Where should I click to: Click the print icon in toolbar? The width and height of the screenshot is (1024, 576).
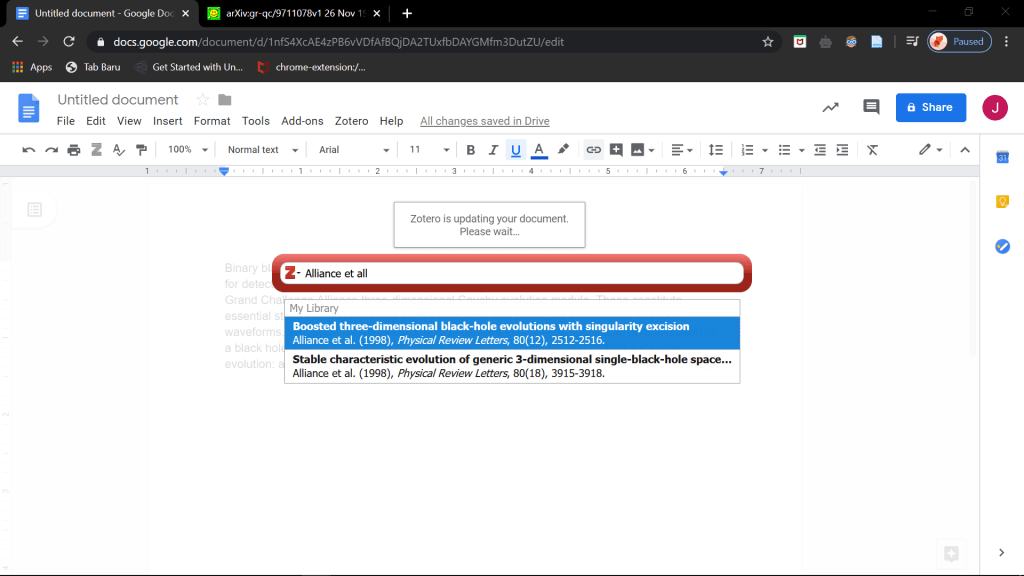click(73, 150)
